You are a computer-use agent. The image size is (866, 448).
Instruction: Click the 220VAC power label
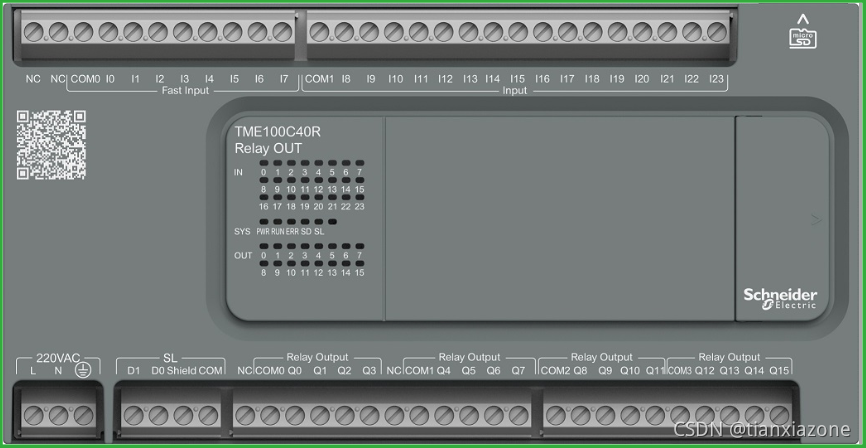(58, 358)
